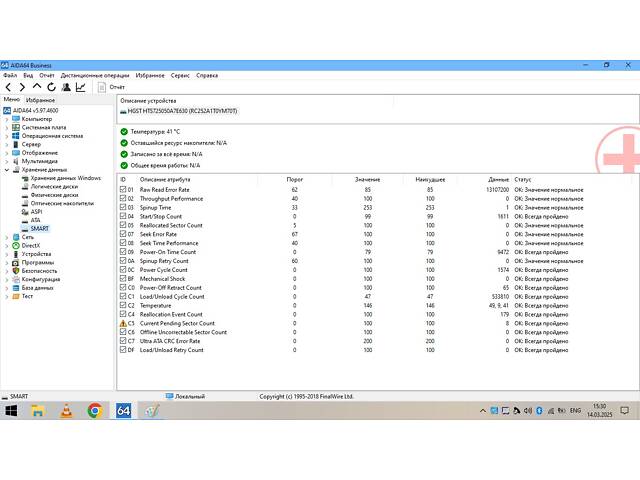Refresh the page with the Refresh icon
Screen dimensions: 640x480
tap(51, 87)
